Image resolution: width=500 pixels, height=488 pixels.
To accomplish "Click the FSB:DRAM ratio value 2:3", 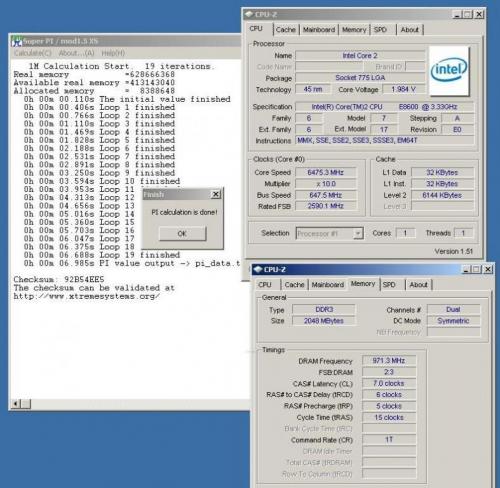I will pos(389,372).
